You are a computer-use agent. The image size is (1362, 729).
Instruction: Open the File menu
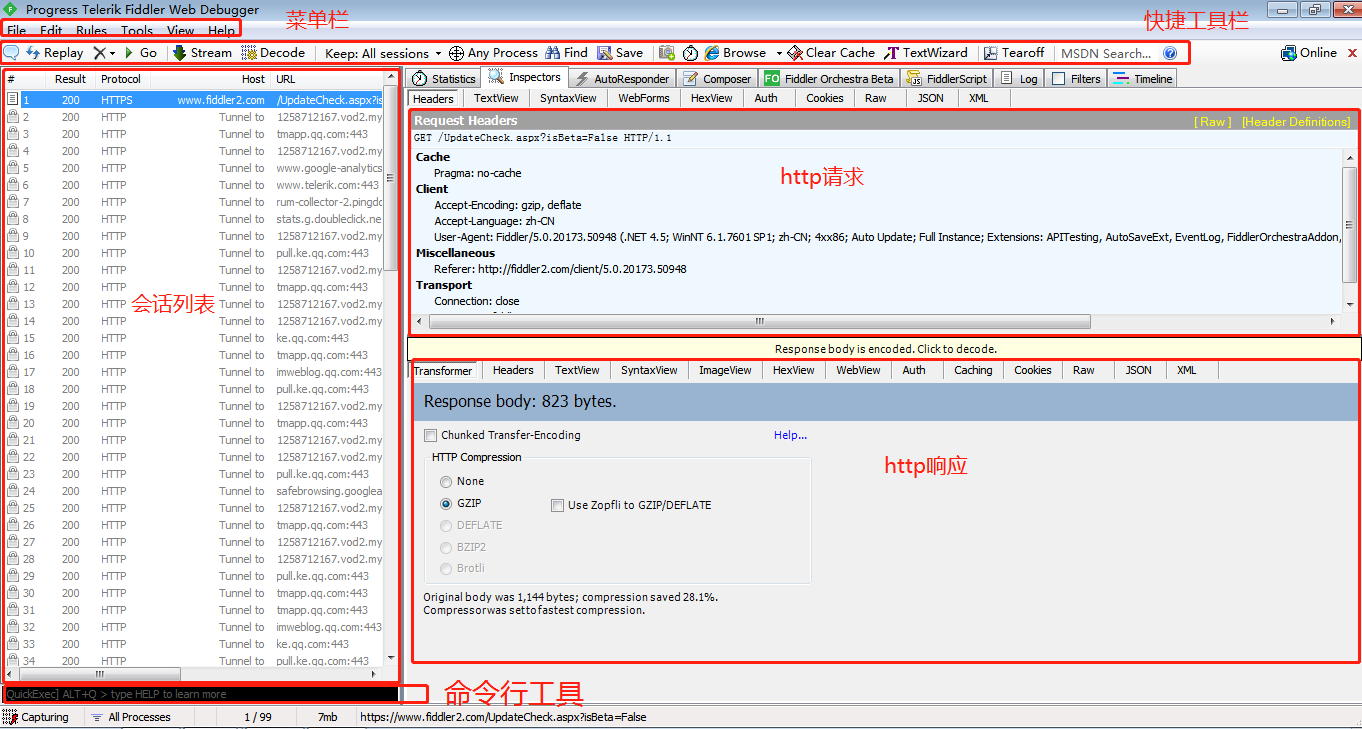coord(16,31)
